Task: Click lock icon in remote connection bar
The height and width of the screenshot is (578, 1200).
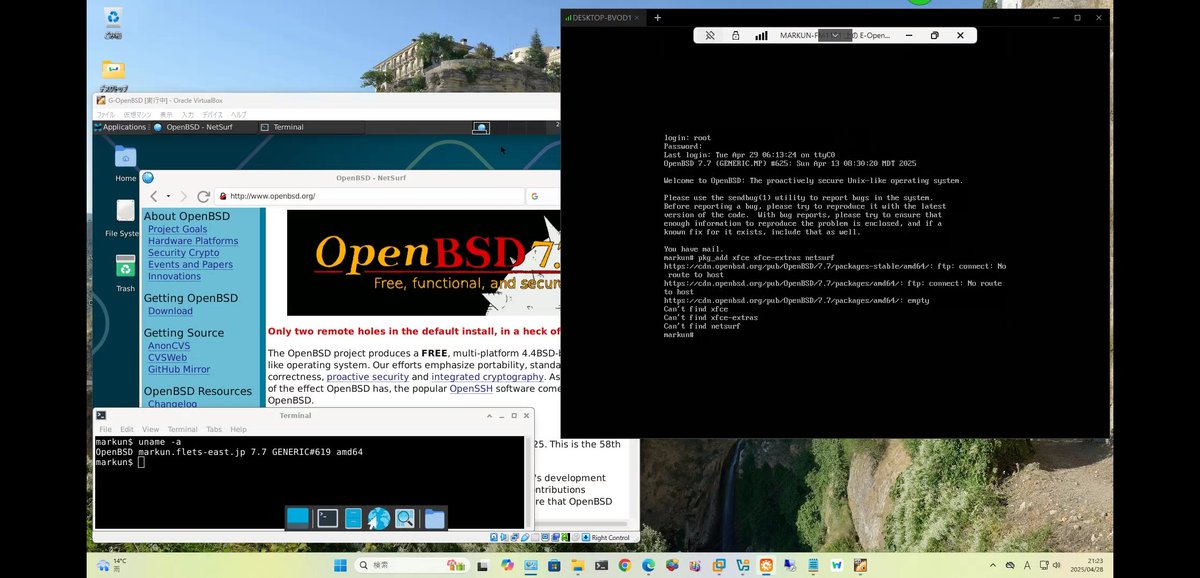Action: pos(735,35)
